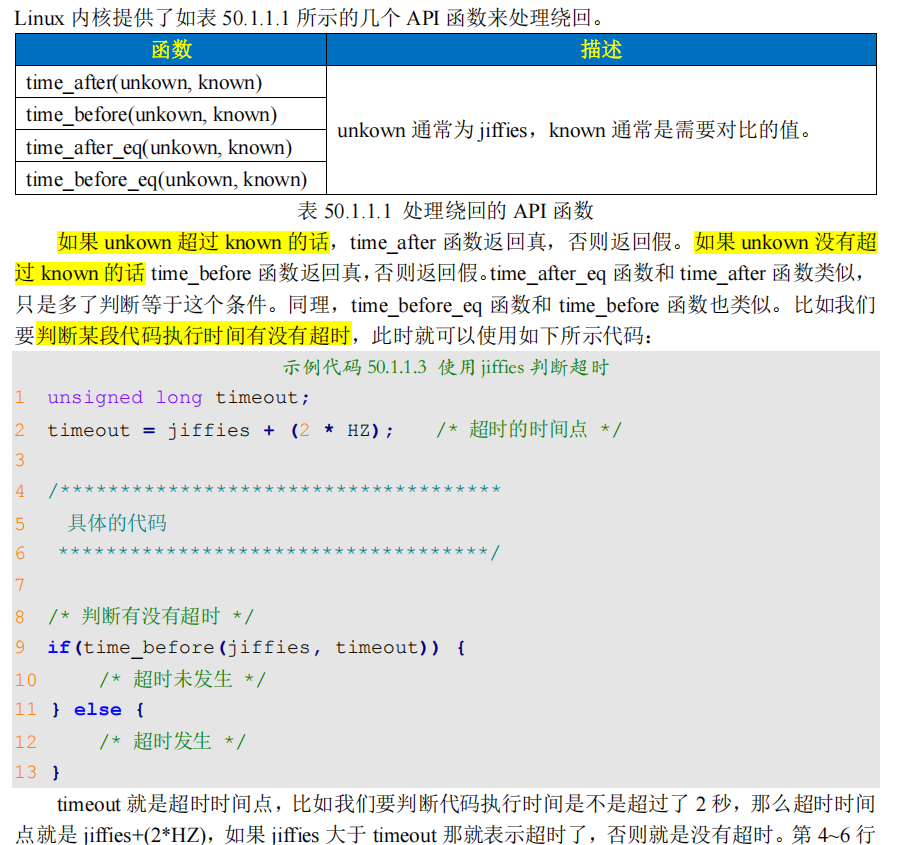Click text time_after 函数返回真
The width and height of the screenshot is (902, 845).
click(x=447, y=242)
